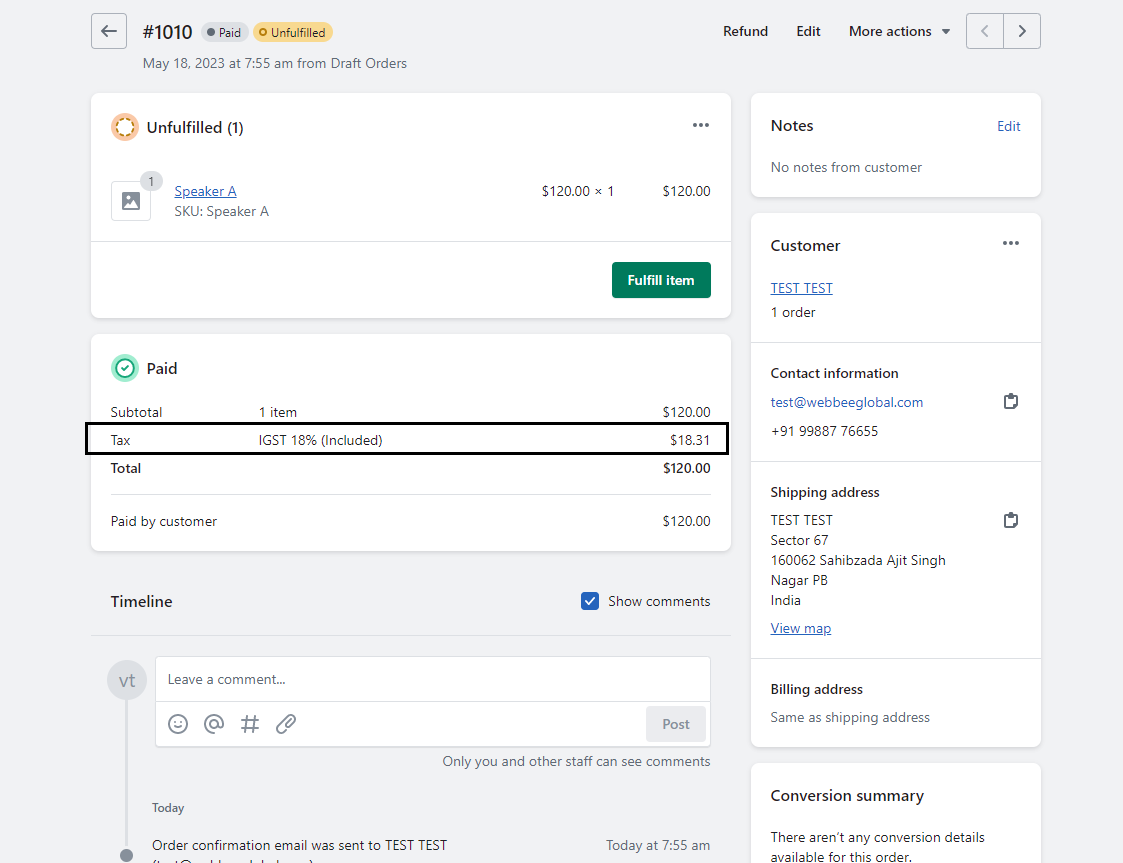
Task: Click inside the Leave a comment field
Action: tap(432, 680)
